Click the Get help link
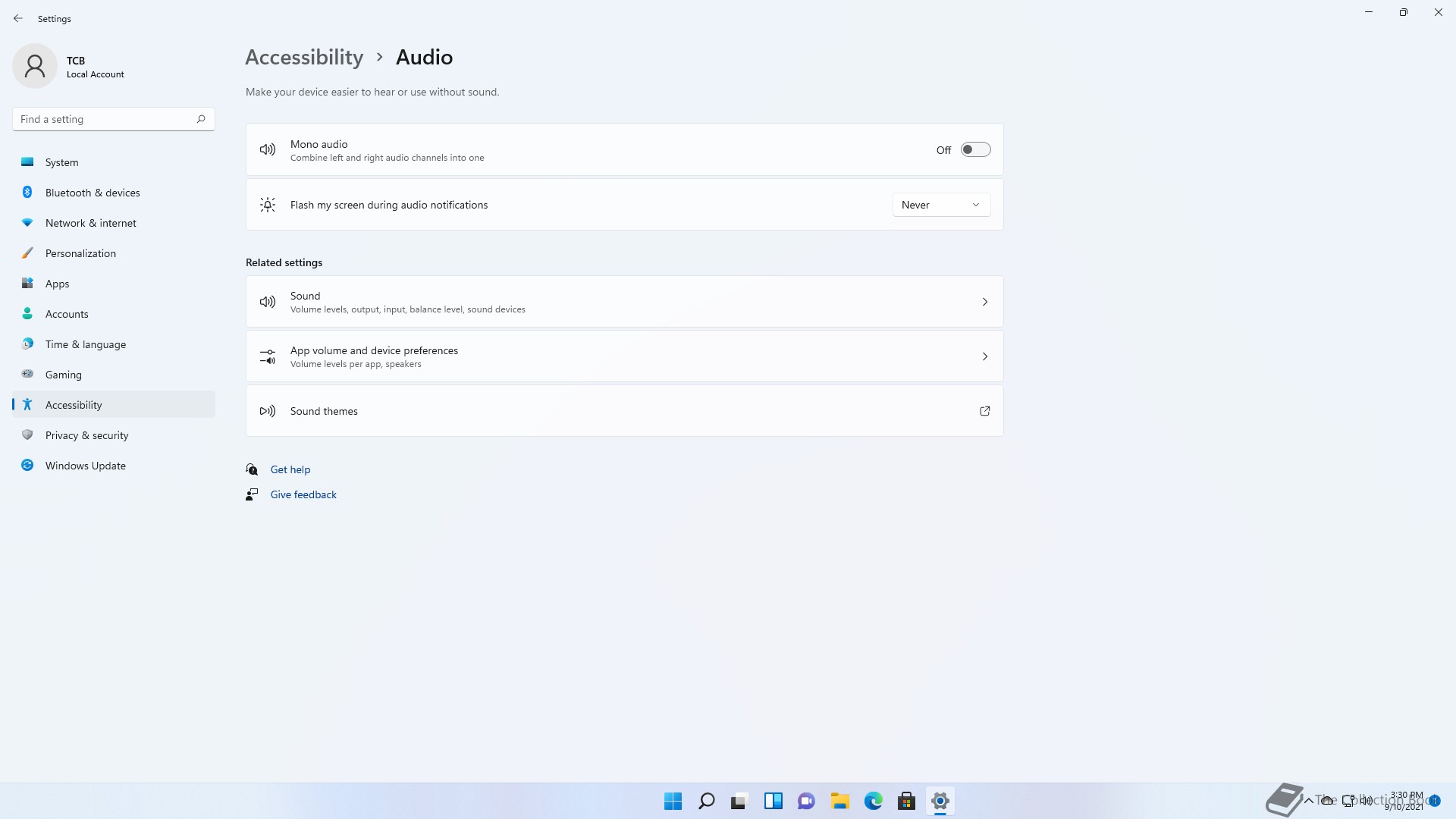The height and width of the screenshot is (819, 1456). click(x=290, y=469)
